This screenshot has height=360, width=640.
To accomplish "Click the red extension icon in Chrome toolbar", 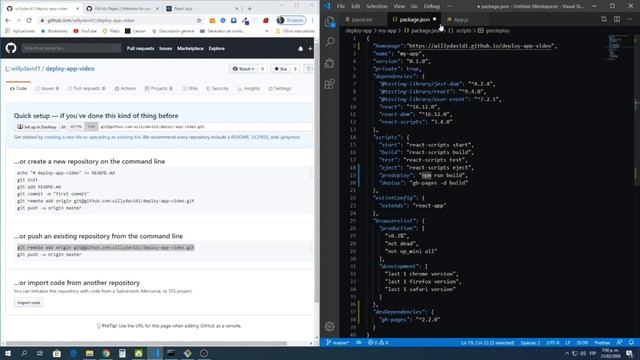I will pyautogui.click(x=266, y=20).
